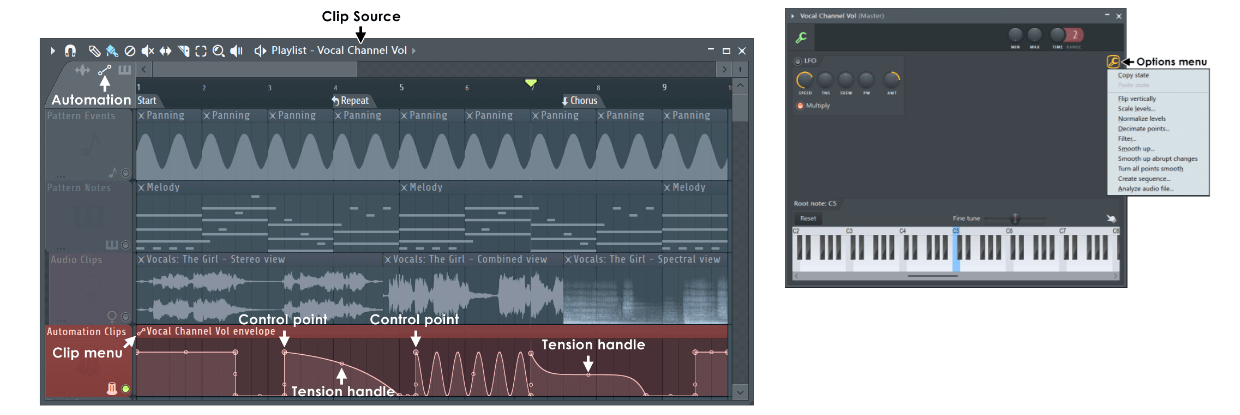
Task: Select the pencil Draw tool
Action: tap(95, 50)
